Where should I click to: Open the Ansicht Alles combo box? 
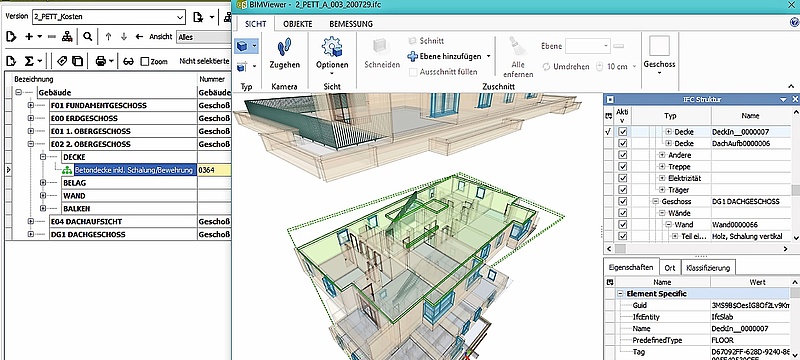203,37
